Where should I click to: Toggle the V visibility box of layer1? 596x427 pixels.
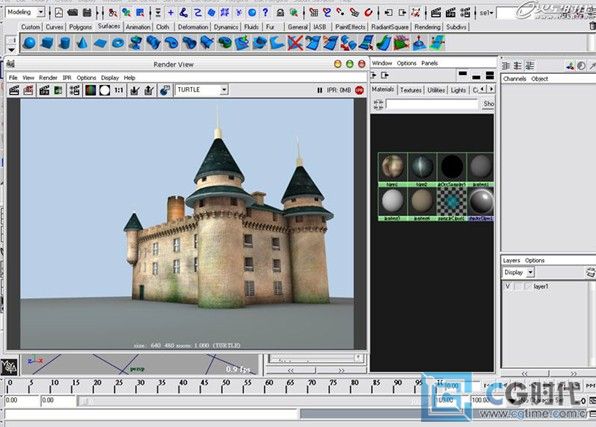507,286
